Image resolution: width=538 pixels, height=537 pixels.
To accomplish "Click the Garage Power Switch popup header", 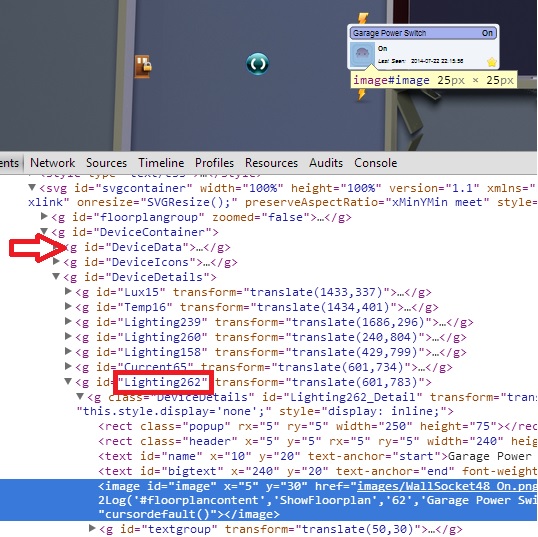I will (423, 33).
